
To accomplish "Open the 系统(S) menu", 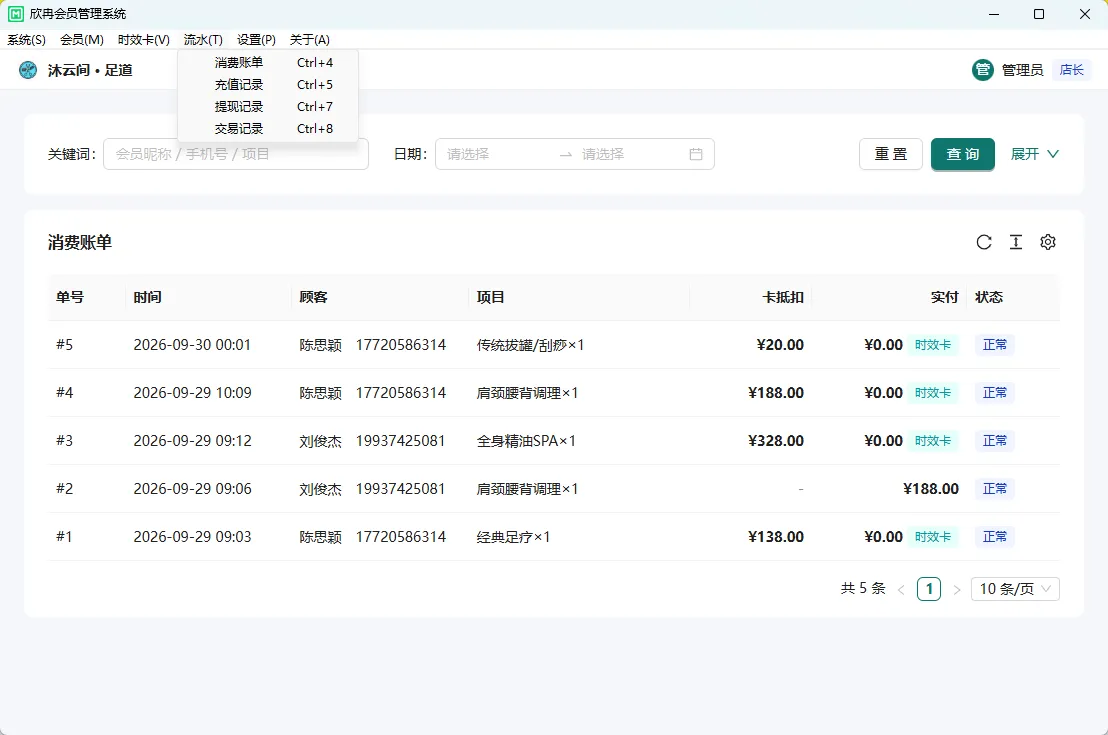I will pos(26,40).
